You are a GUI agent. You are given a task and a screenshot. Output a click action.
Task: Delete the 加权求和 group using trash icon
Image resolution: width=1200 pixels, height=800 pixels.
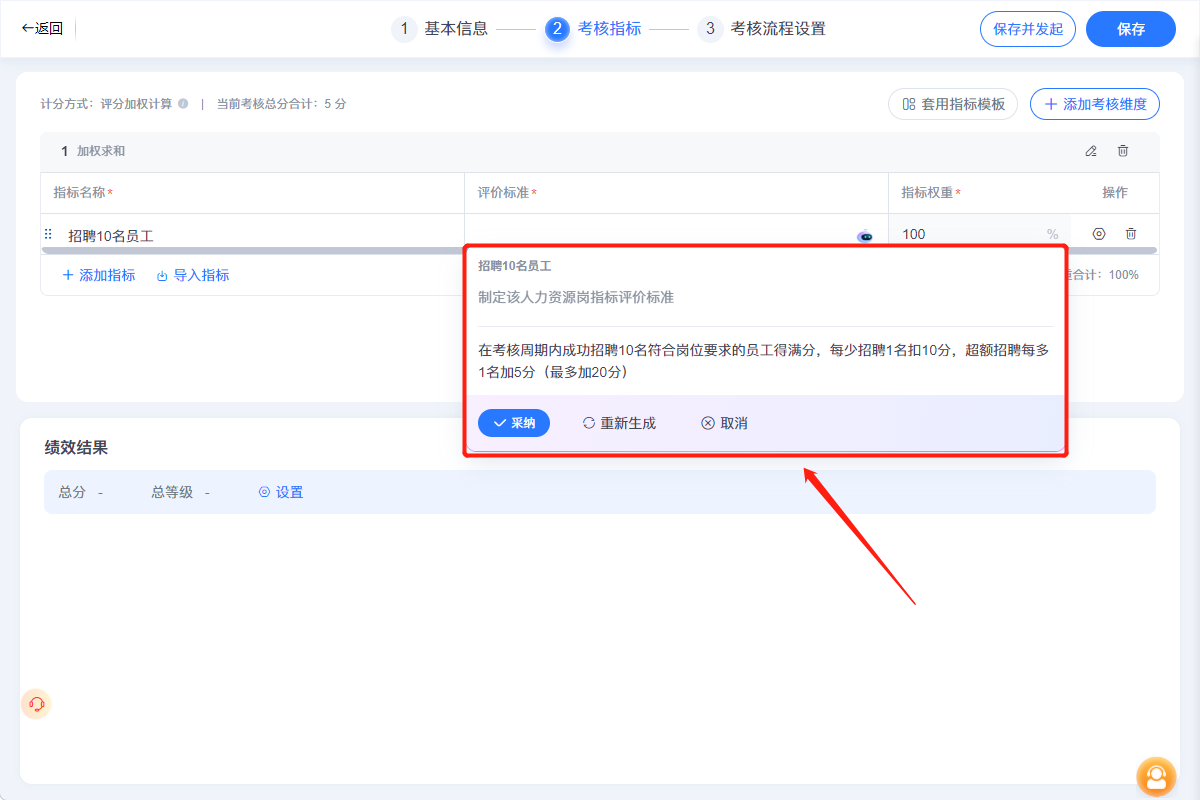(1123, 151)
